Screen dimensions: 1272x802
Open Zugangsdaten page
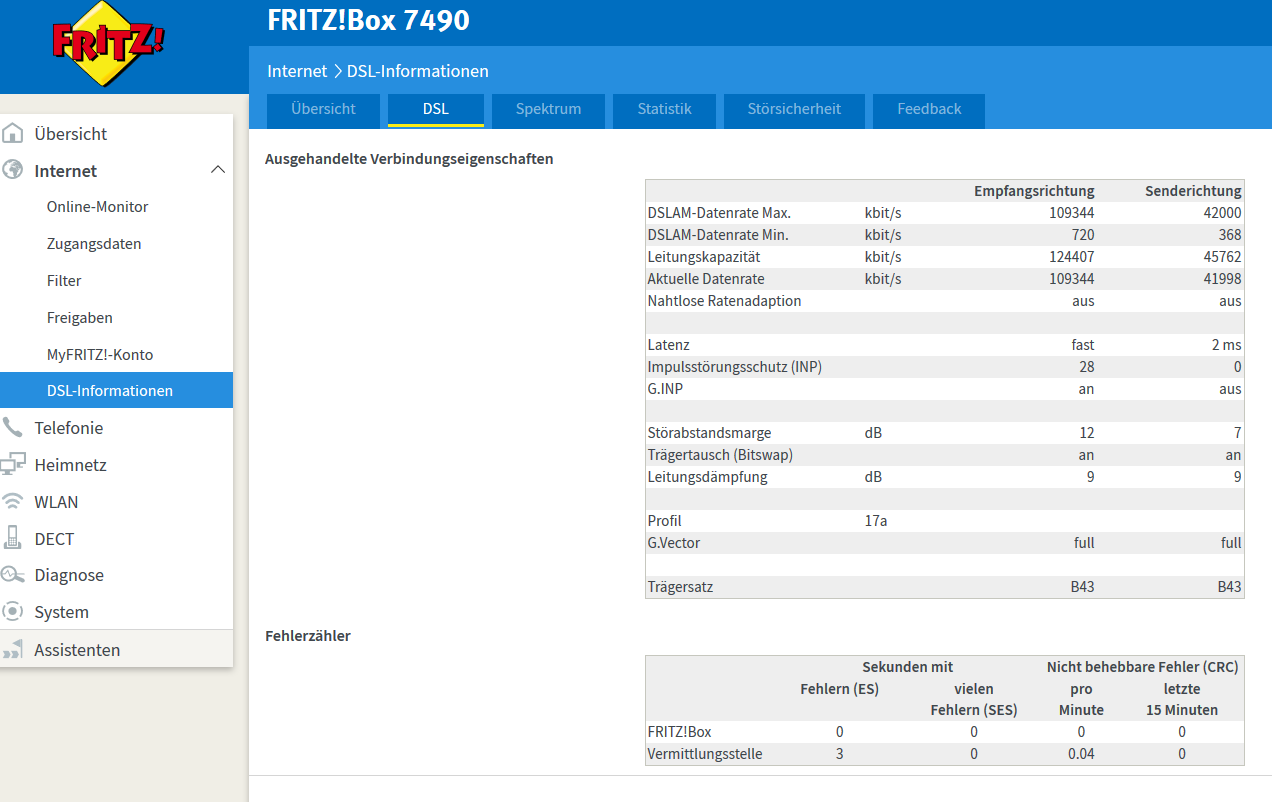[94, 244]
